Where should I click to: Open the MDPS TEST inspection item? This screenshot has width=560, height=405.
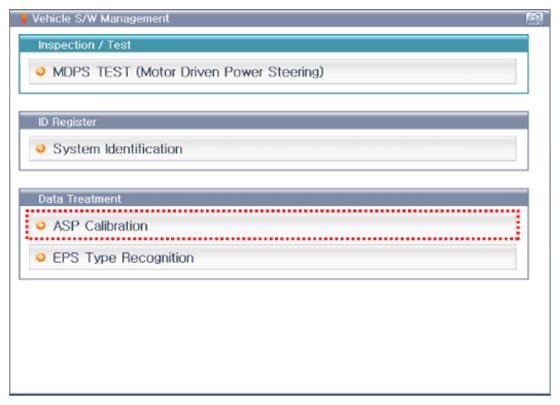pyautogui.click(x=272, y=72)
